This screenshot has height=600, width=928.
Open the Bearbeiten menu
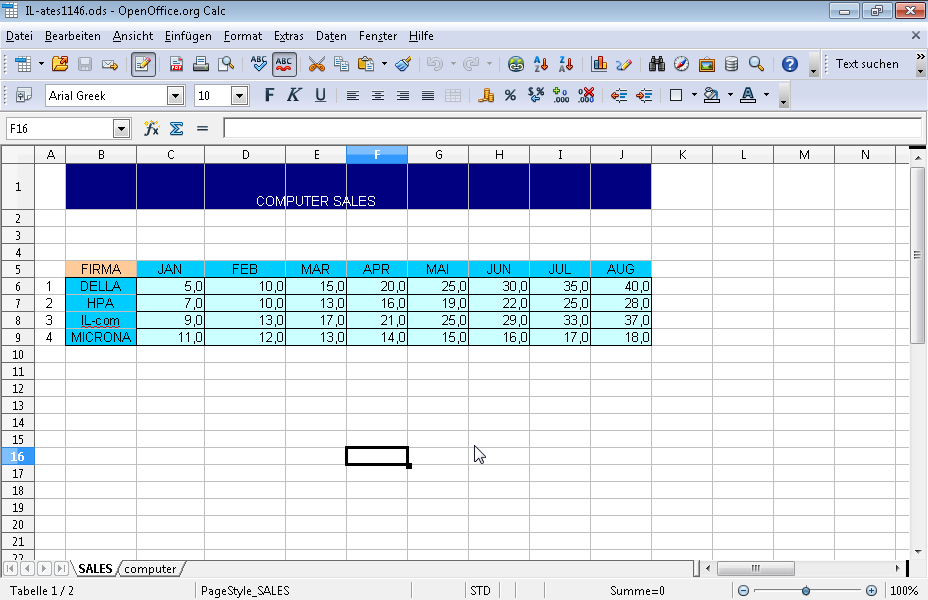point(73,36)
